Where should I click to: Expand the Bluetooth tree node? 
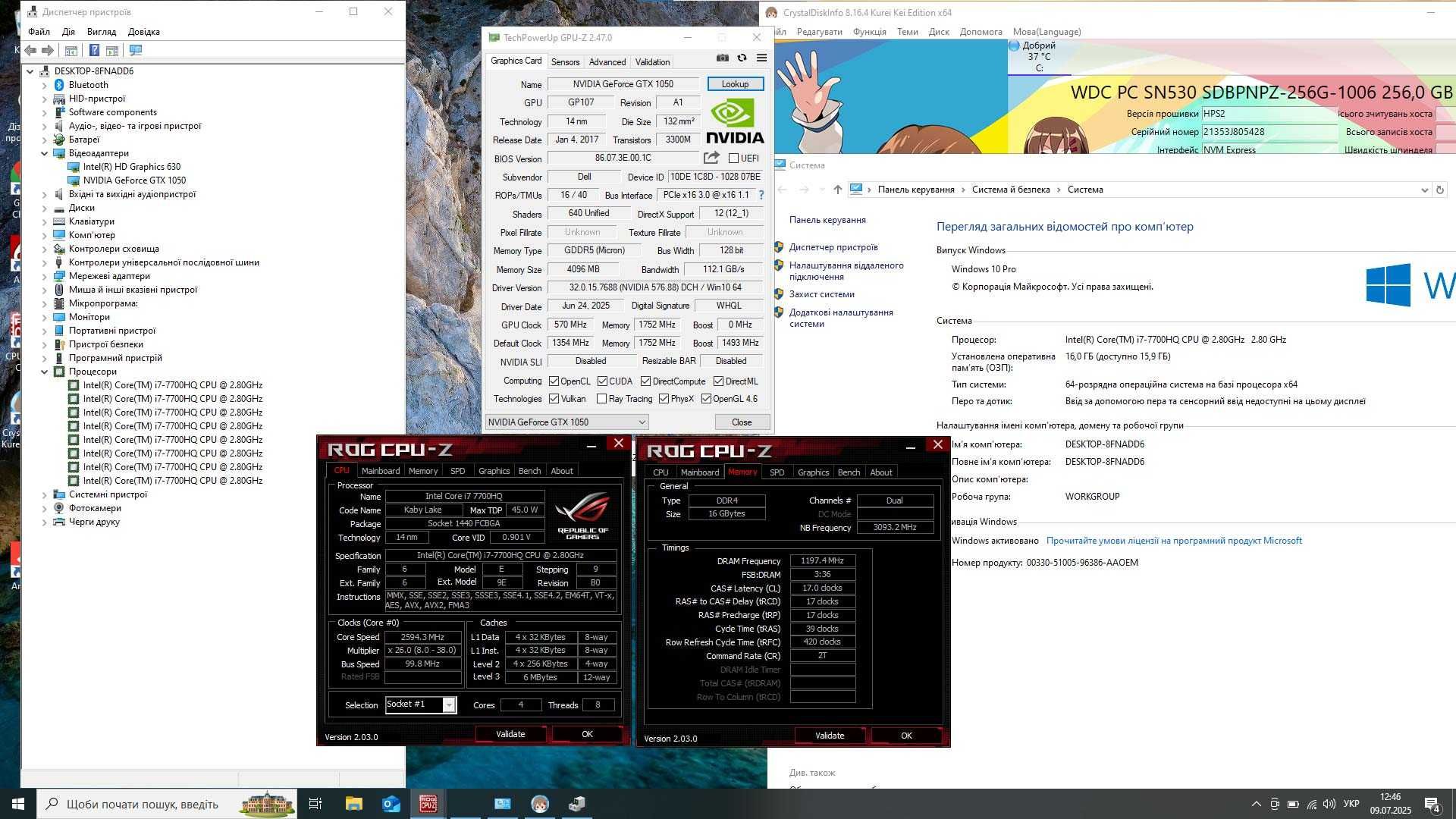click(x=44, y=85)
